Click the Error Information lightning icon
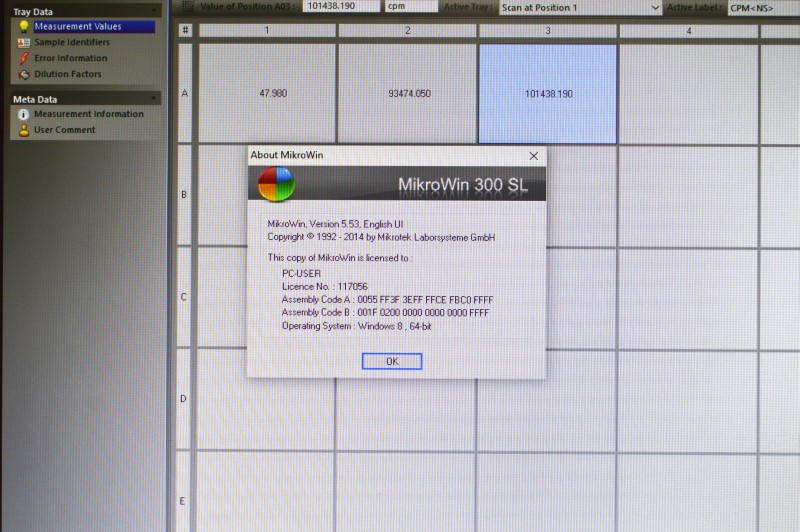The height and width of the screenshot is (532, 800). pyautogui.click(x=23, y=59)
